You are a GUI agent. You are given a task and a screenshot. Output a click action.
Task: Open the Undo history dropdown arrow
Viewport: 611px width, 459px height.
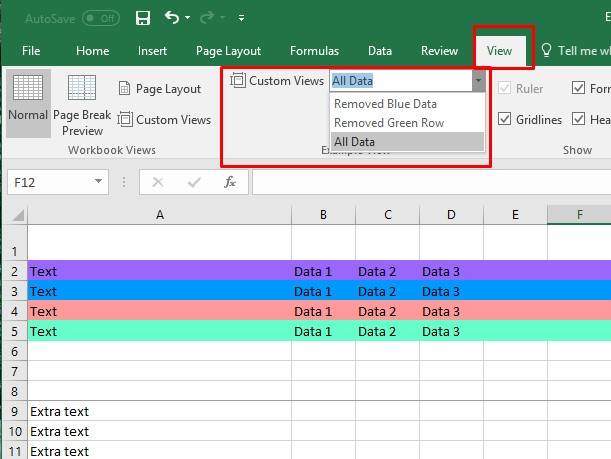tap(189, 18)
